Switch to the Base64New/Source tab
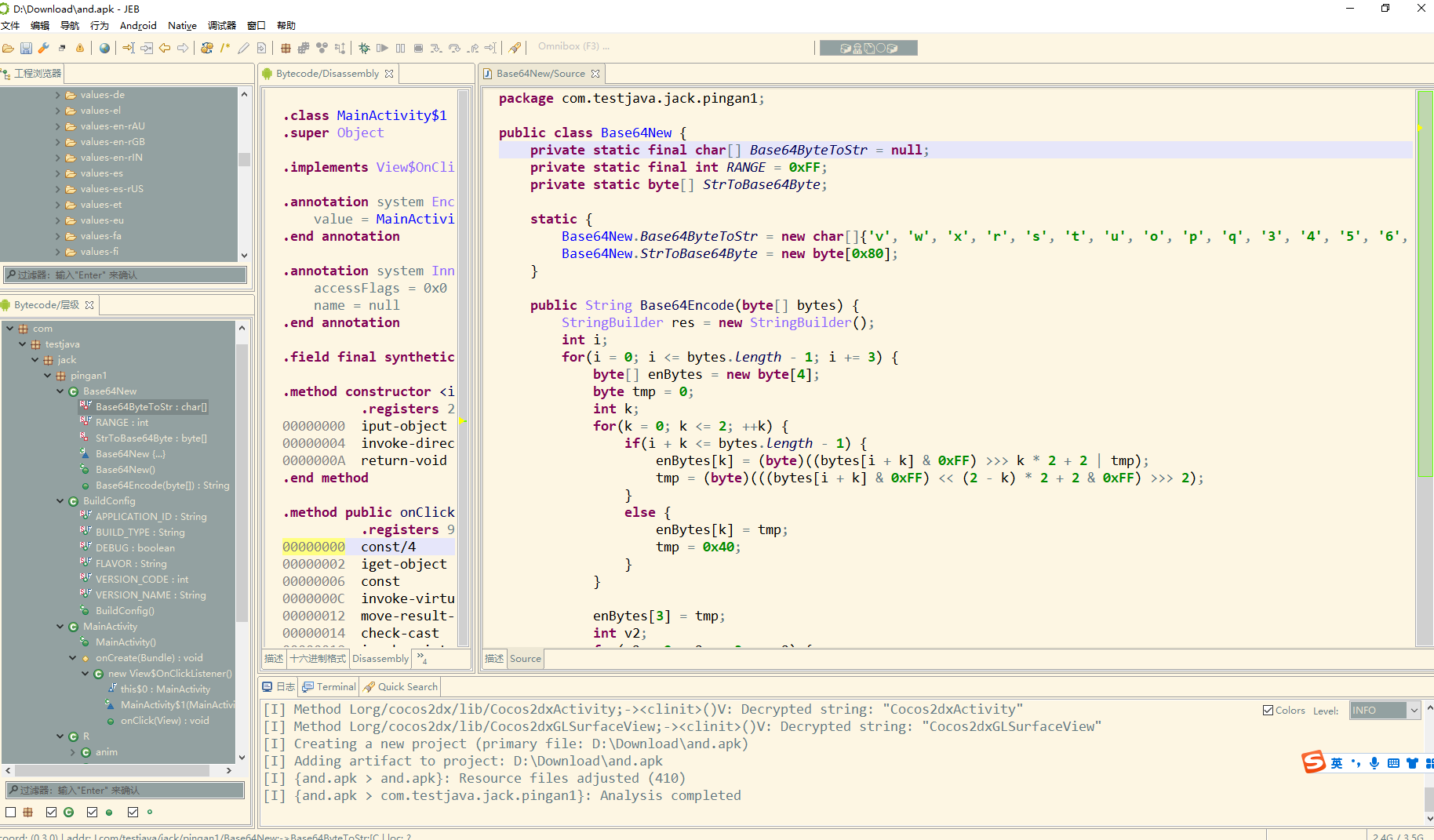The height and width of the screenshot is (840, 1434). pos(540,74)
